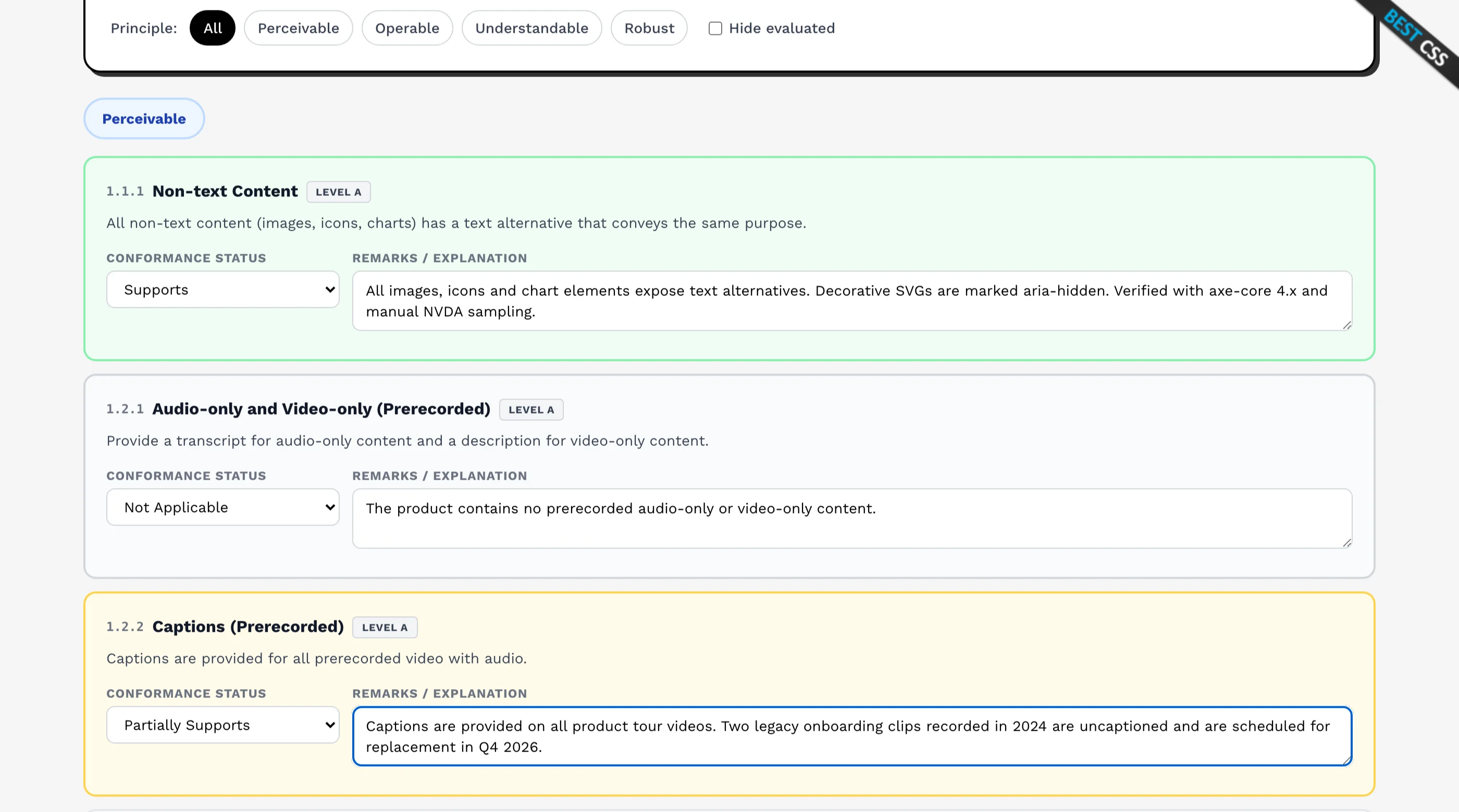Click LEVEL A badge beside Non-text Content
This screenshot has height=812, width=1459.
339,192
